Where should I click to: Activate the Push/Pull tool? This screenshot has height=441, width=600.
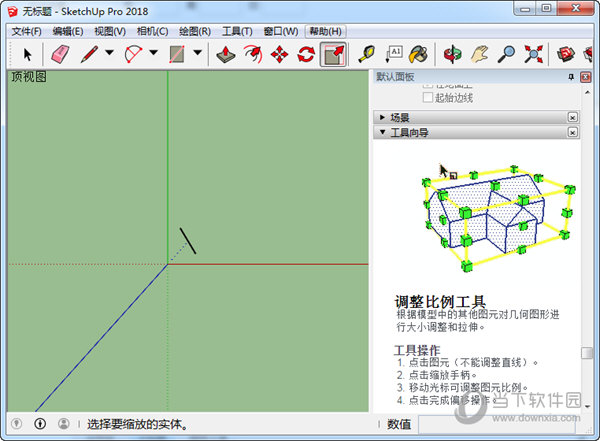[x=226, y=54]
